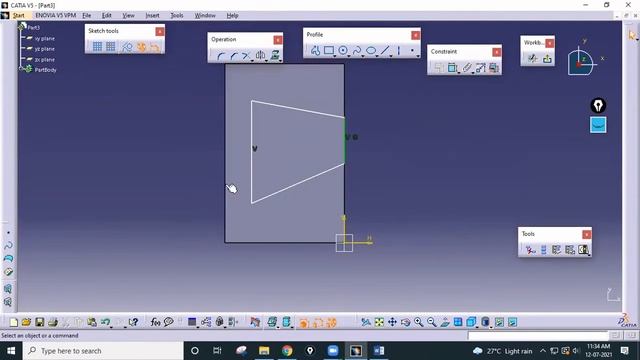This screenshot has height=360, width=640.
Task: Expand the Spline tool dropdown arrow
Action: [363, 56]
